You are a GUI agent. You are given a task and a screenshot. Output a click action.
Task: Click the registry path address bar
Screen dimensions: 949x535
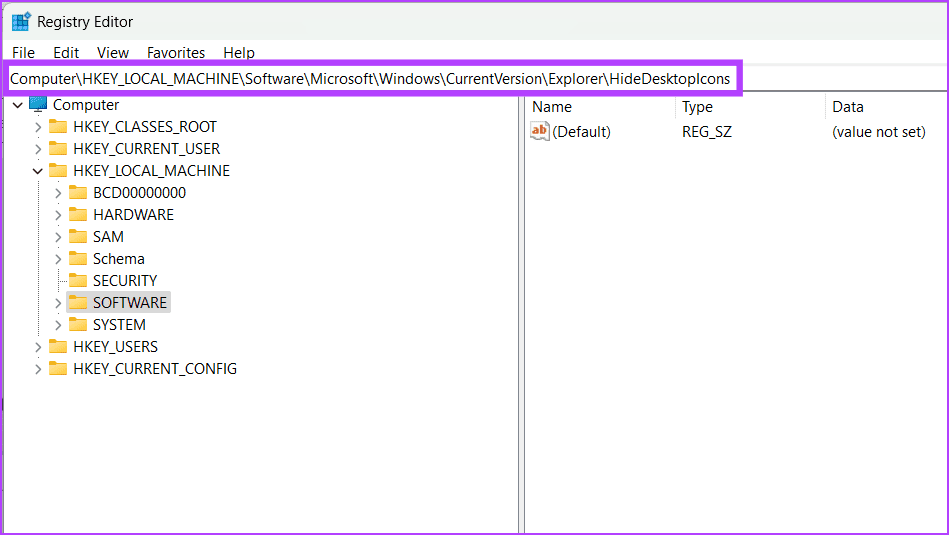click(x=372, y=79)
